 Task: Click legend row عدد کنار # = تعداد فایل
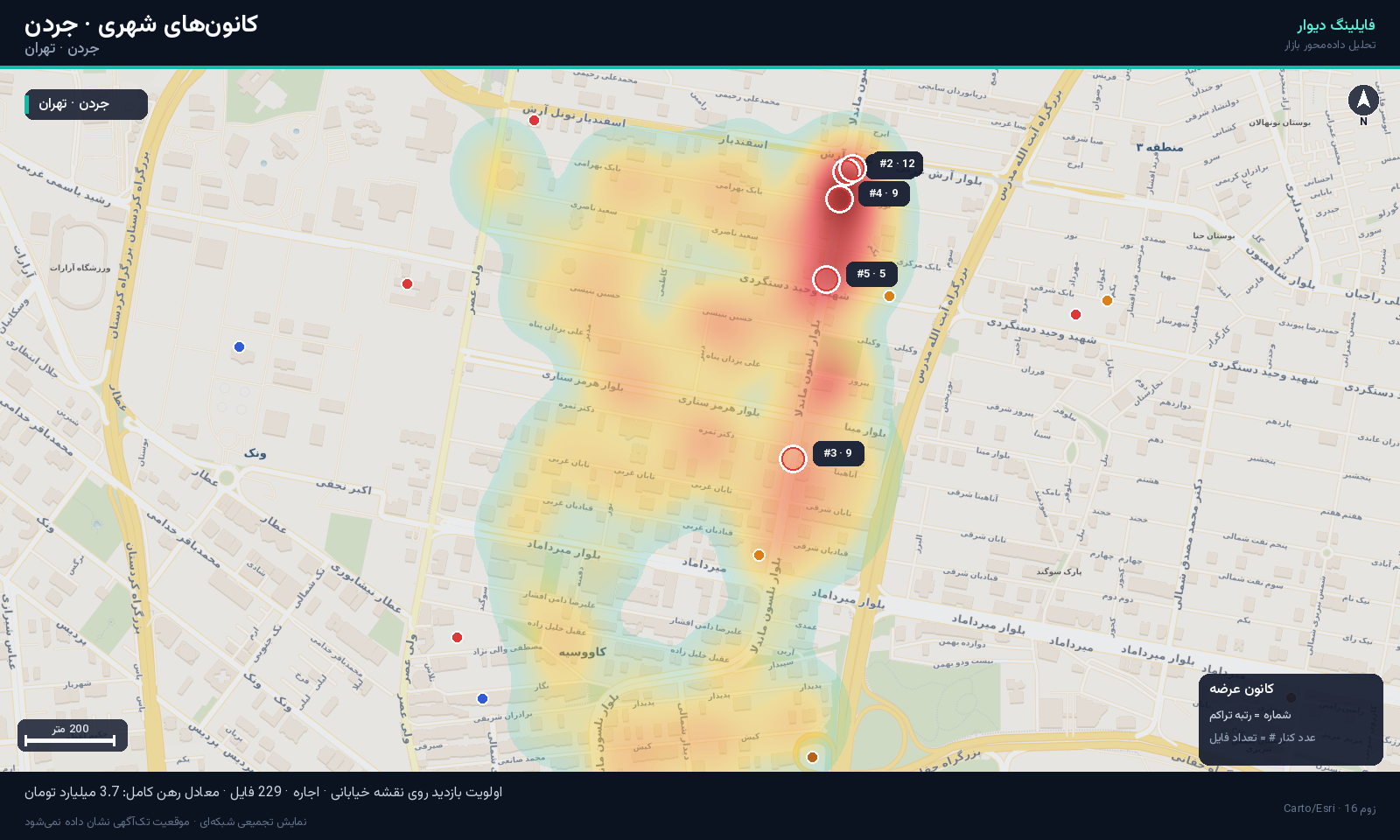point(1263,738)
